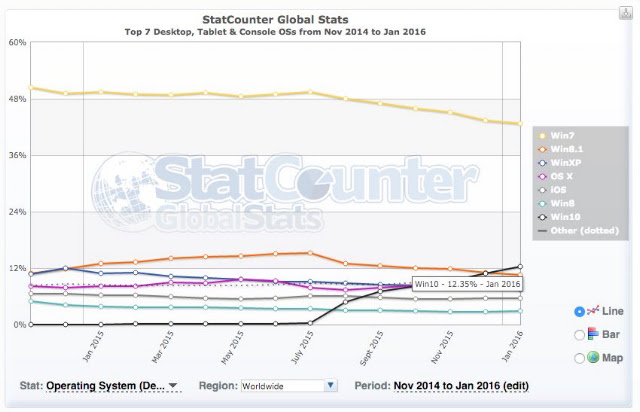Click the Bar chart icon
The width and height of the screenshot is (640, 412).
coord(593,334)
